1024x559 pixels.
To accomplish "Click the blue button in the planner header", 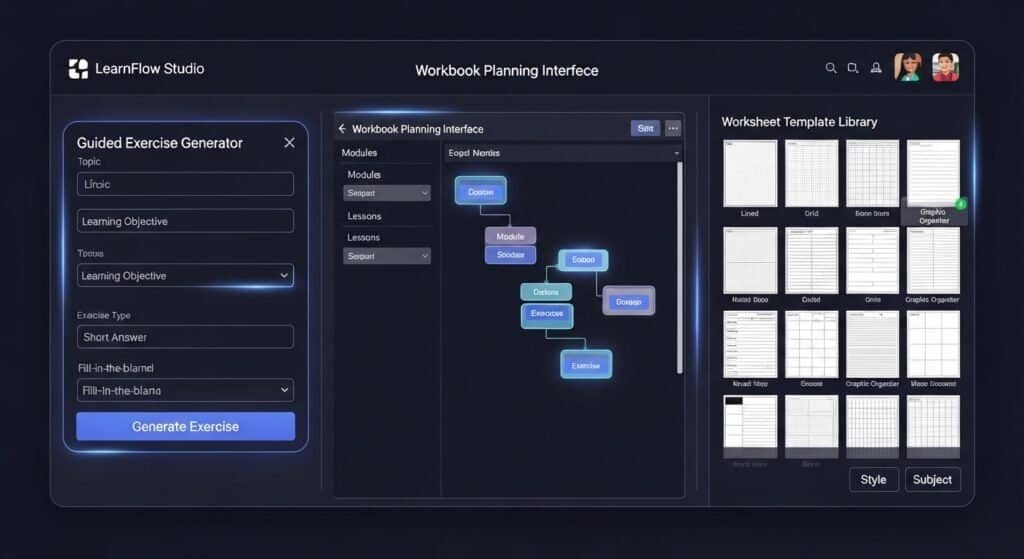I will point(645,128).
